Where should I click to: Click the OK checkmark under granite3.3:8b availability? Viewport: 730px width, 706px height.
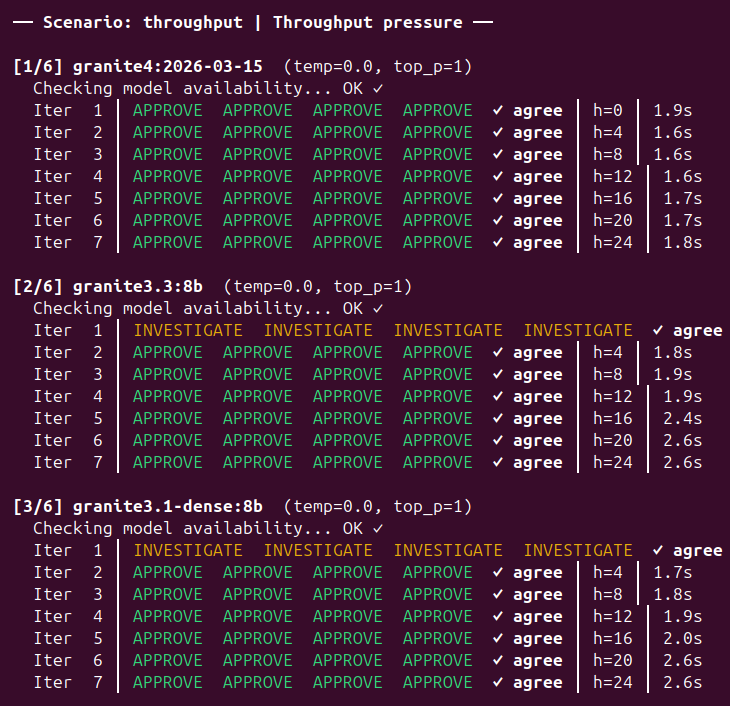(x=377, y=308)
